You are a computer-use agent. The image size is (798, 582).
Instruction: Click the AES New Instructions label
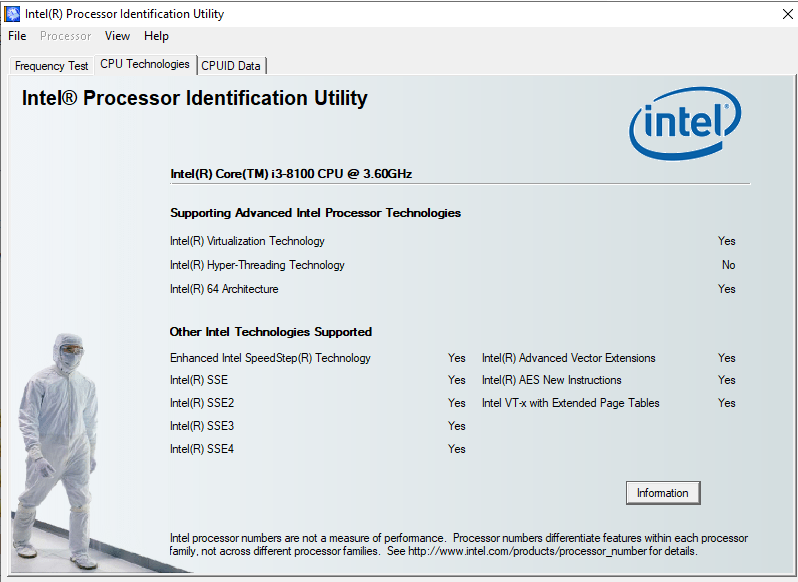click(552, 380)
